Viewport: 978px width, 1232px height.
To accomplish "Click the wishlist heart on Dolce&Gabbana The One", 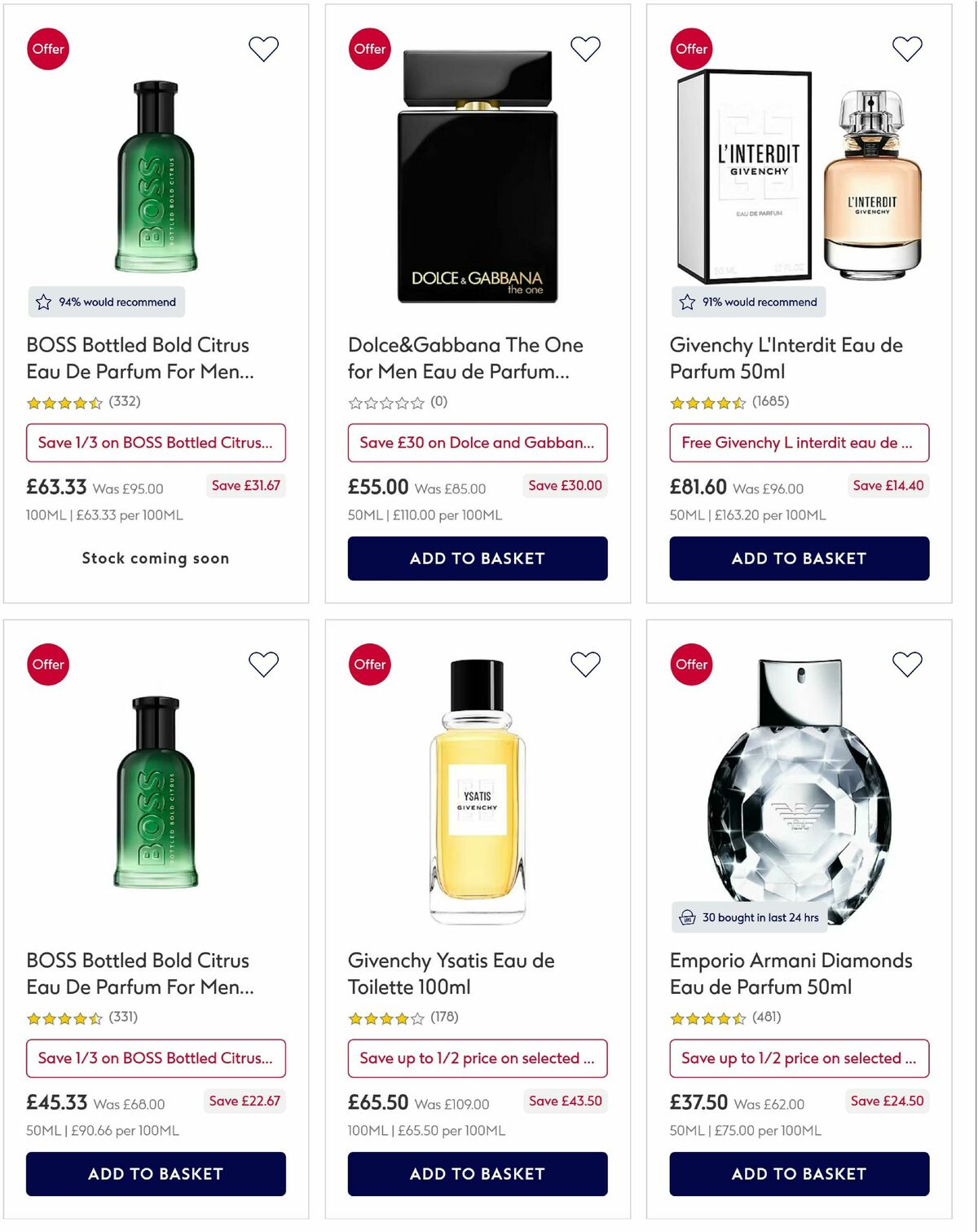I will (x=585, y=49).
